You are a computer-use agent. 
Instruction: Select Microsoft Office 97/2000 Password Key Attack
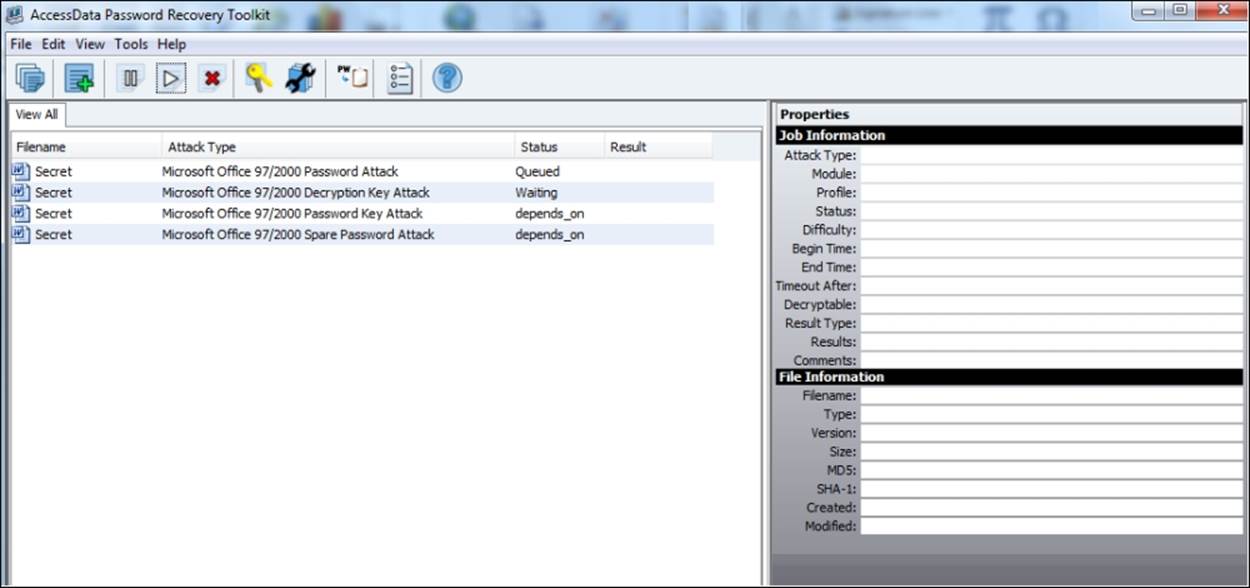362,213
